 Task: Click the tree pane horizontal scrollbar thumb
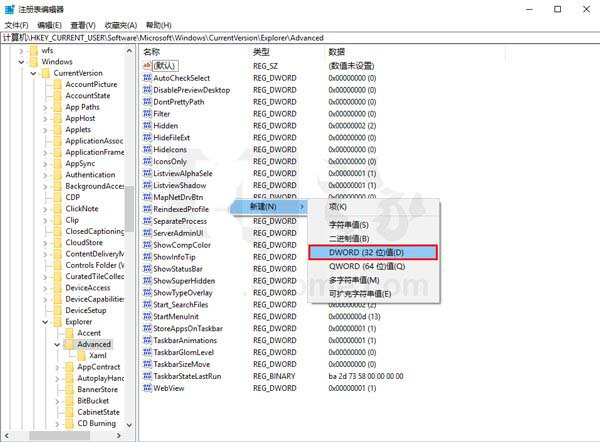coord(59,435)
